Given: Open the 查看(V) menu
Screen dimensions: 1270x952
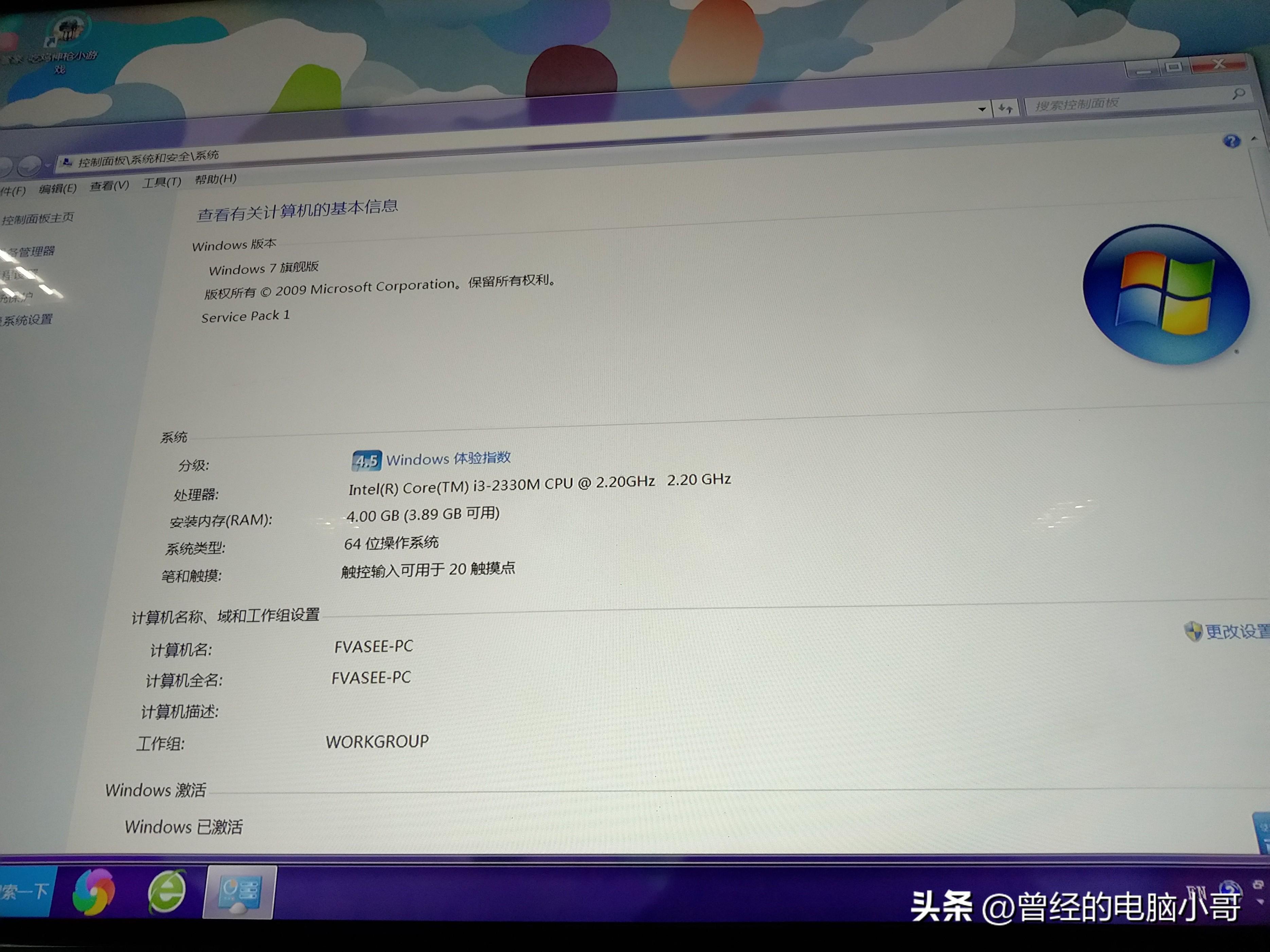Looking at the screenshot, I should pos(109,185).
